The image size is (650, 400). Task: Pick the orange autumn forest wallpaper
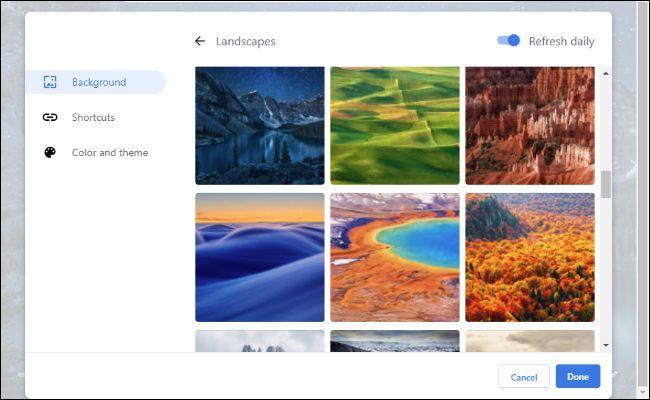pos(530,257)
